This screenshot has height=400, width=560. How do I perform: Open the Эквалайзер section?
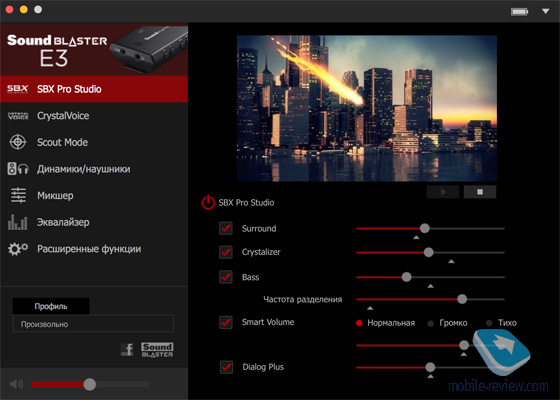point(94,222)
